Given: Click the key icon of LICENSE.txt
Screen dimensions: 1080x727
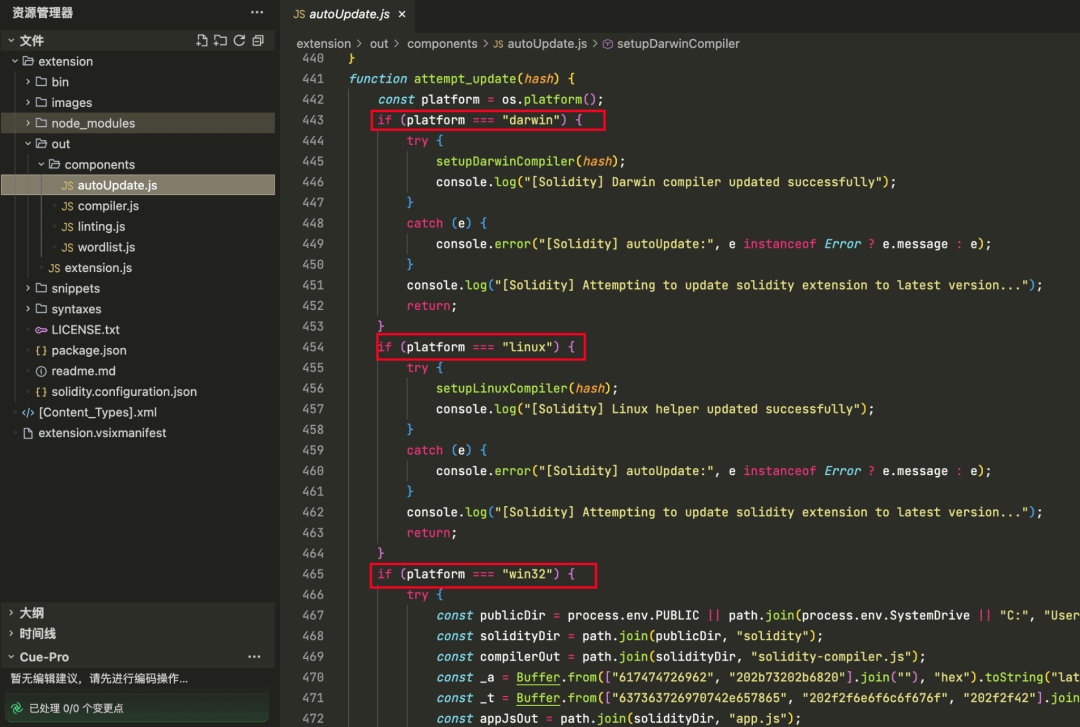Looking at the screenshot, I should coord(41,330).
